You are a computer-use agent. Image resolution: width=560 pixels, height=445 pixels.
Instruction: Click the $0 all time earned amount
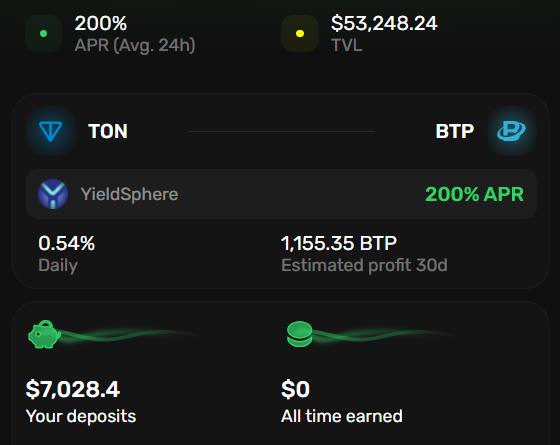[295, 389]
